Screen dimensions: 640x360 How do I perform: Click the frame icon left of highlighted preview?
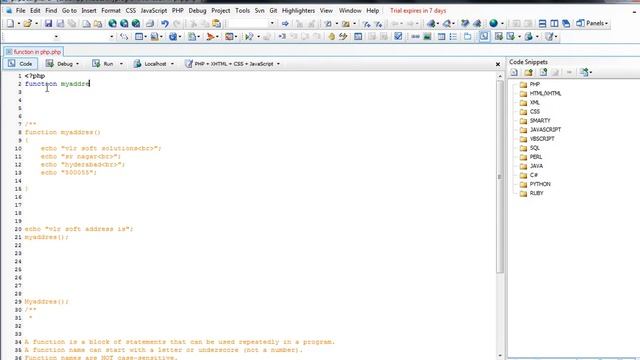[467, 37]
